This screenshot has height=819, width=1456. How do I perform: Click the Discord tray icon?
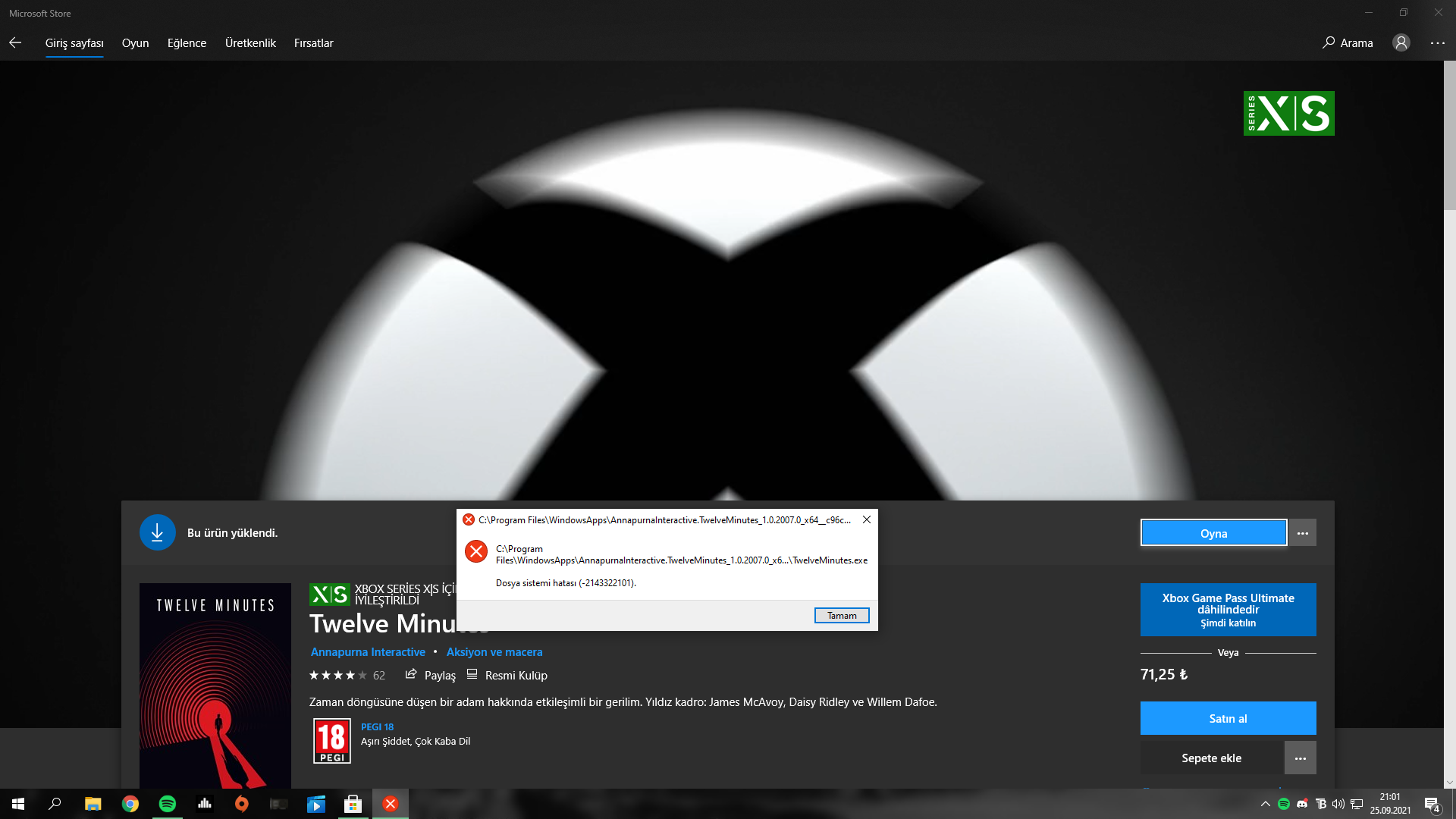pos(1302,804)
